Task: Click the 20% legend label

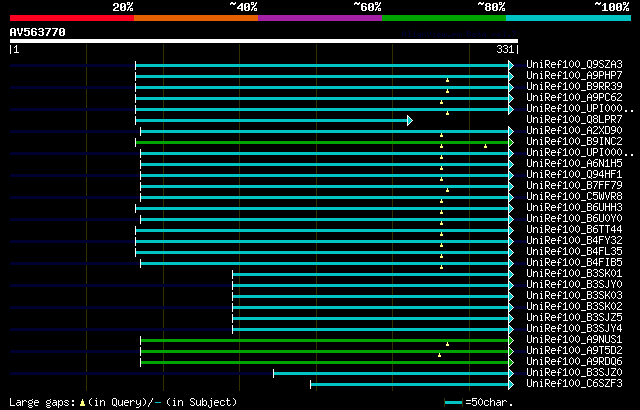Action: [x=123, y=7]
